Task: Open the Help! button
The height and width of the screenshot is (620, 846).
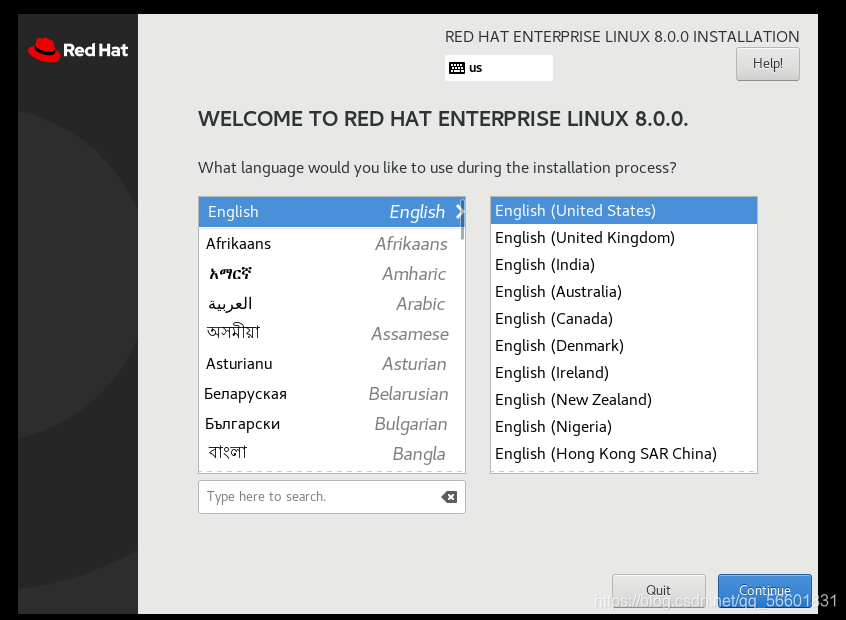Action: pyautogui.click(x=767, y=64)
